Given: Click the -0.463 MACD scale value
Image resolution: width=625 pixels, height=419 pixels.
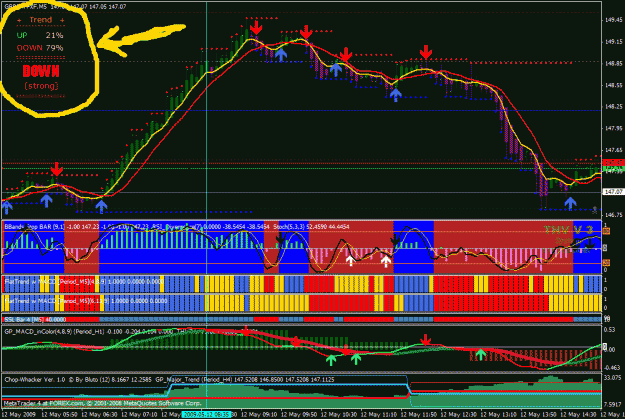Looking at the screenshot, I should point(612,368).
